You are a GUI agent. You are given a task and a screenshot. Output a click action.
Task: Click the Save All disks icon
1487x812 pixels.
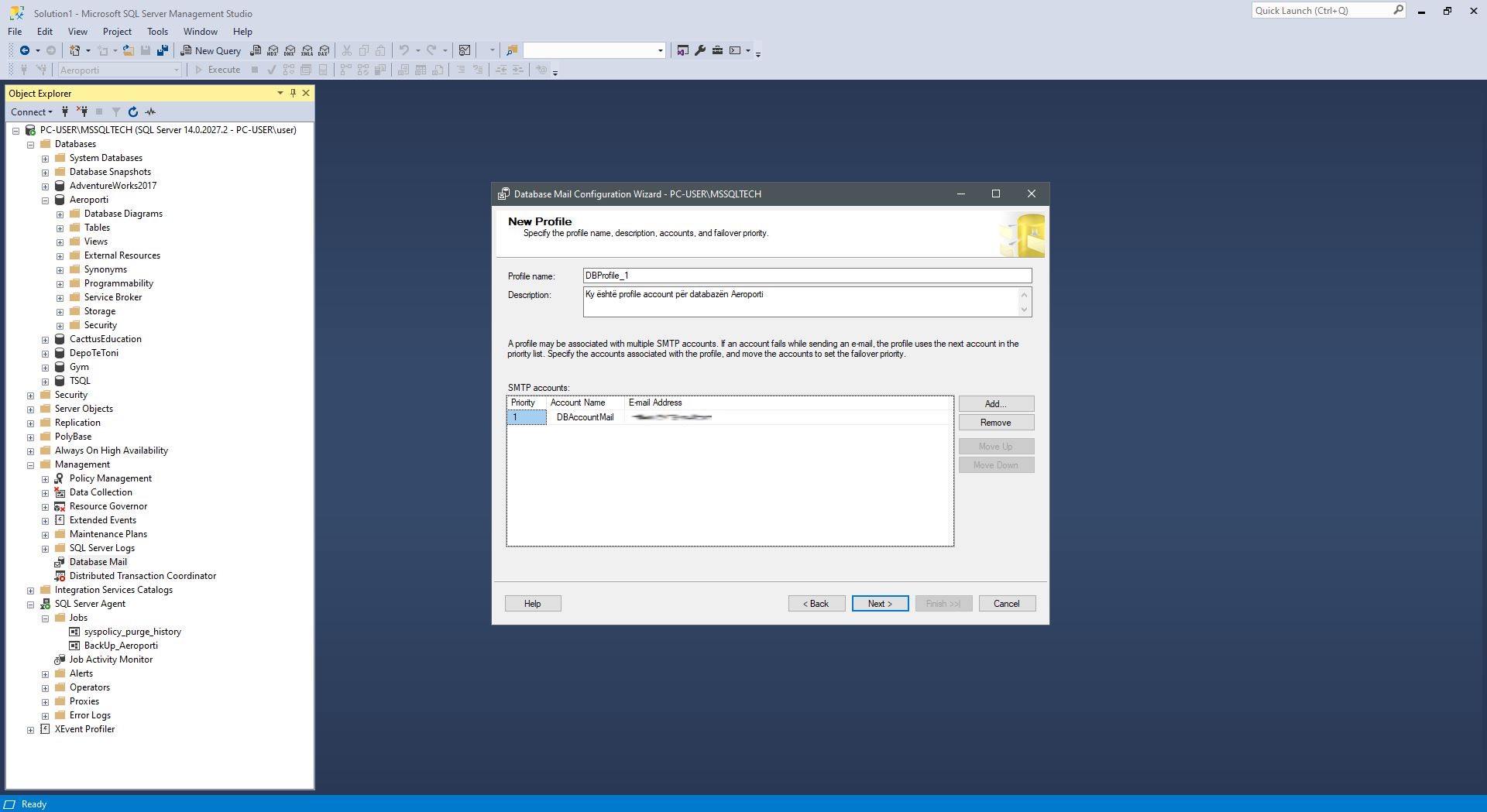click(162, 50)
